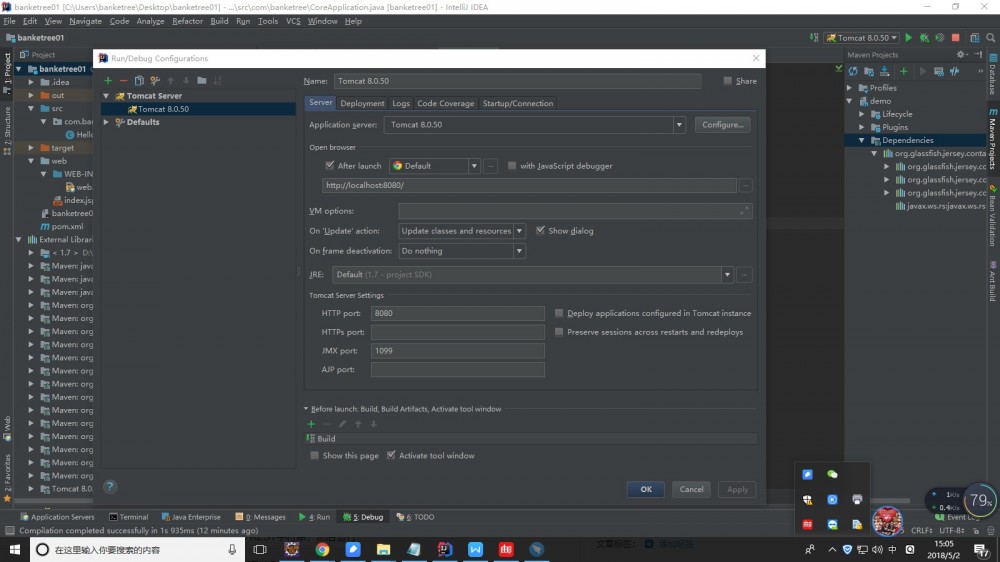Enable Preserve sessions across restarts and redeploys
Viewport: 1000px width, 562px height.
(559, 332)
